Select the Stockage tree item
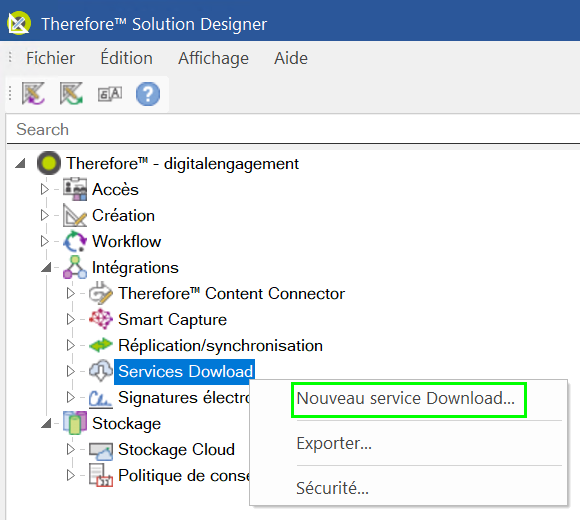This screenshot has height=520, width=580. point(126,423)
